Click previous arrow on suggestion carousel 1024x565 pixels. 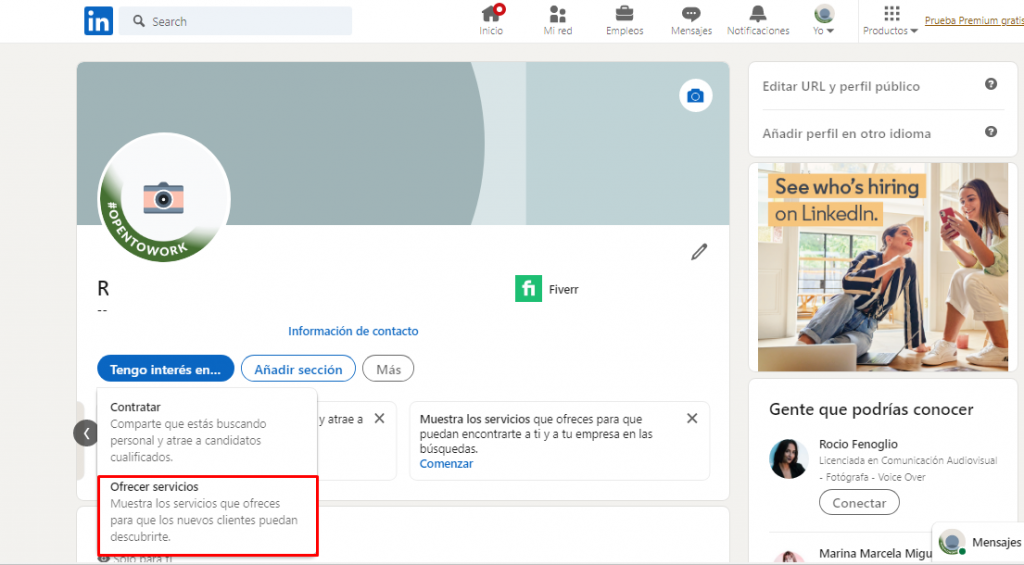86,433
